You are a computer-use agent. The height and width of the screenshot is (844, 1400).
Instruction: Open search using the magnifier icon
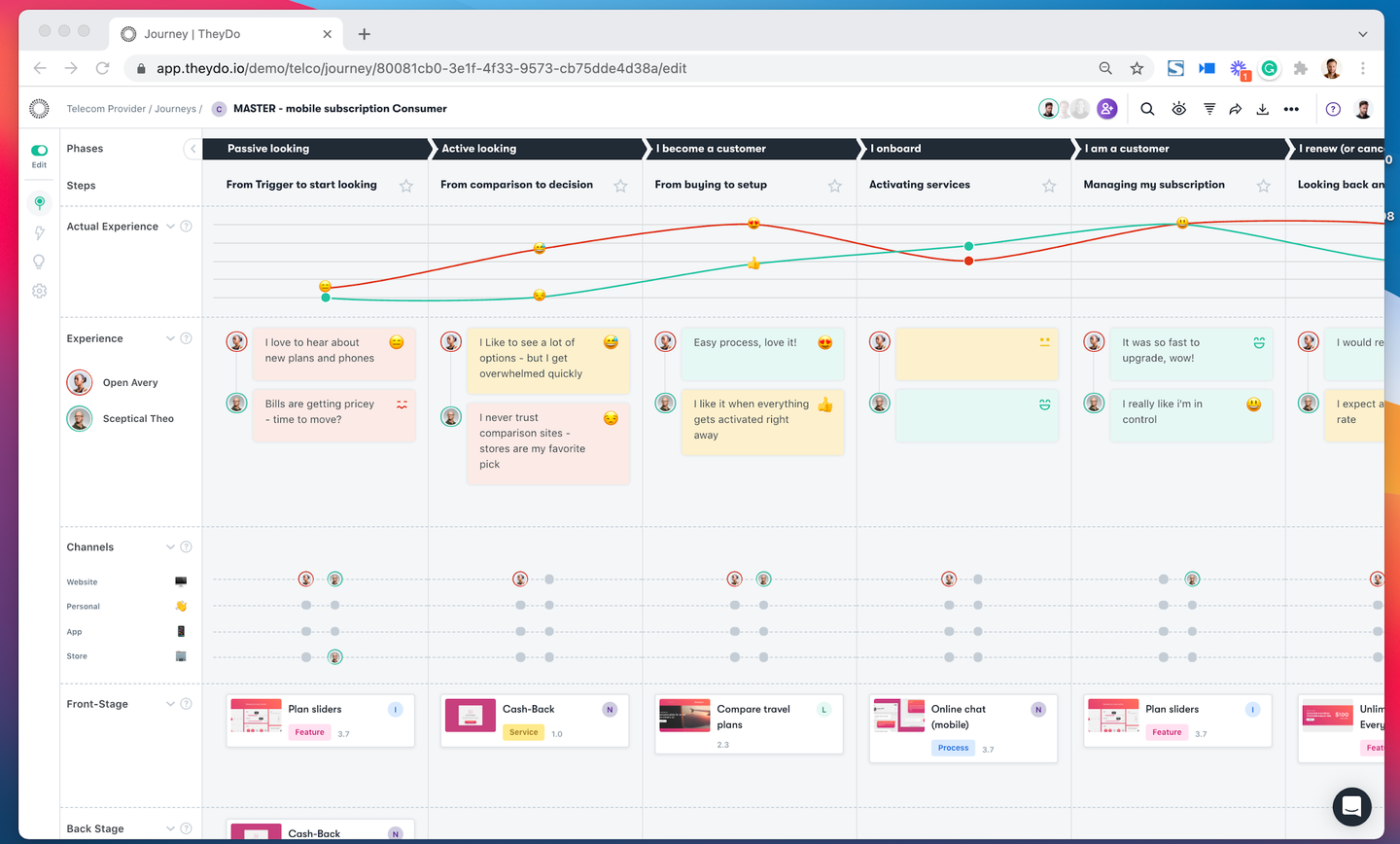tap(1147, 109)
